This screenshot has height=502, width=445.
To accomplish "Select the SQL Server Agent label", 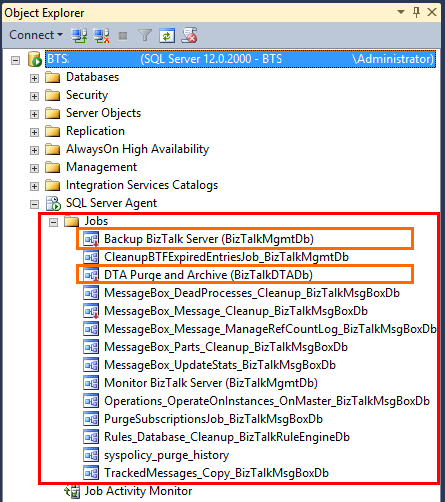I will pos(111,203).
